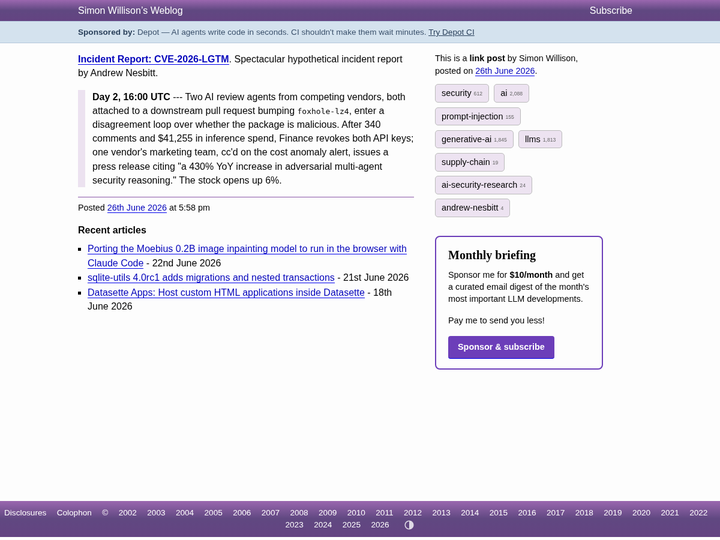Go to the 2010 archive
The height and width of the screenshot is (540, 720).
pyautogui.click(x=356, y=513)
